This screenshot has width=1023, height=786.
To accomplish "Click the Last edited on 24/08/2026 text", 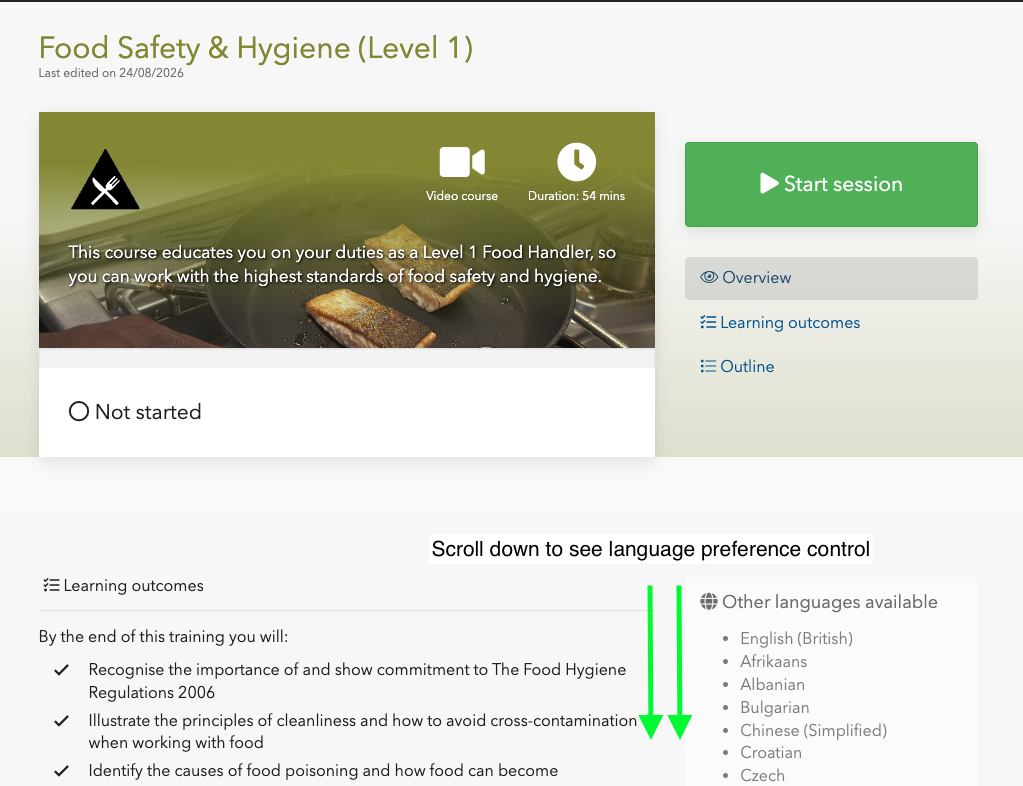I will (x=111, y=73).
